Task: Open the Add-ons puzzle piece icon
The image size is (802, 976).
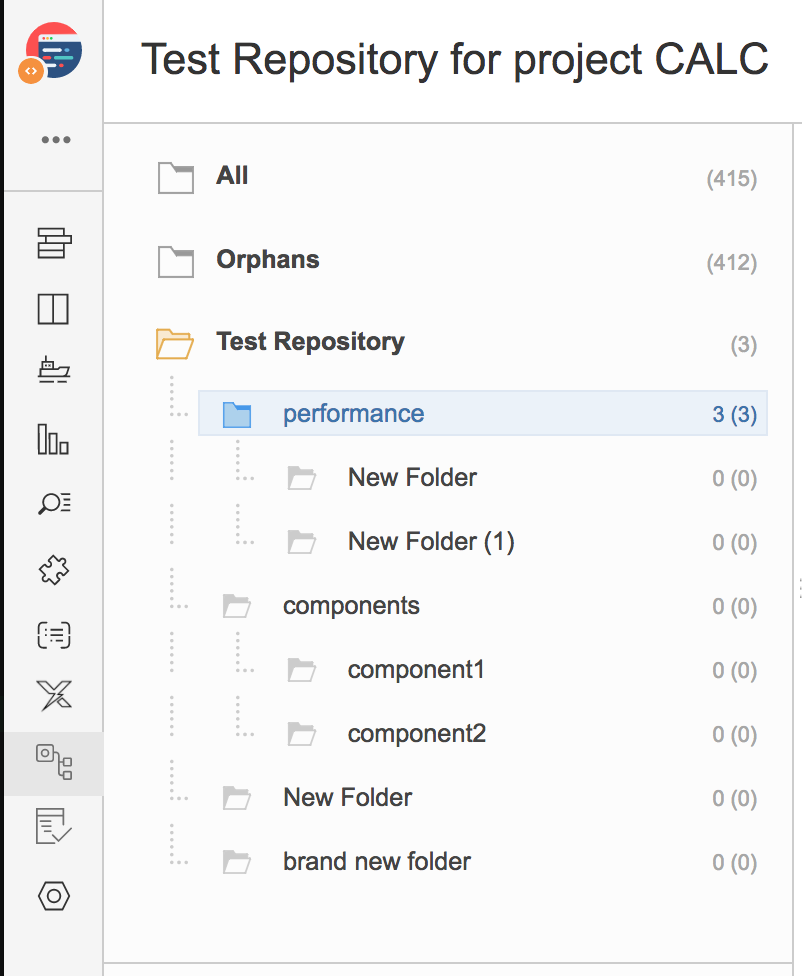Action: click(x=54, y=570)
